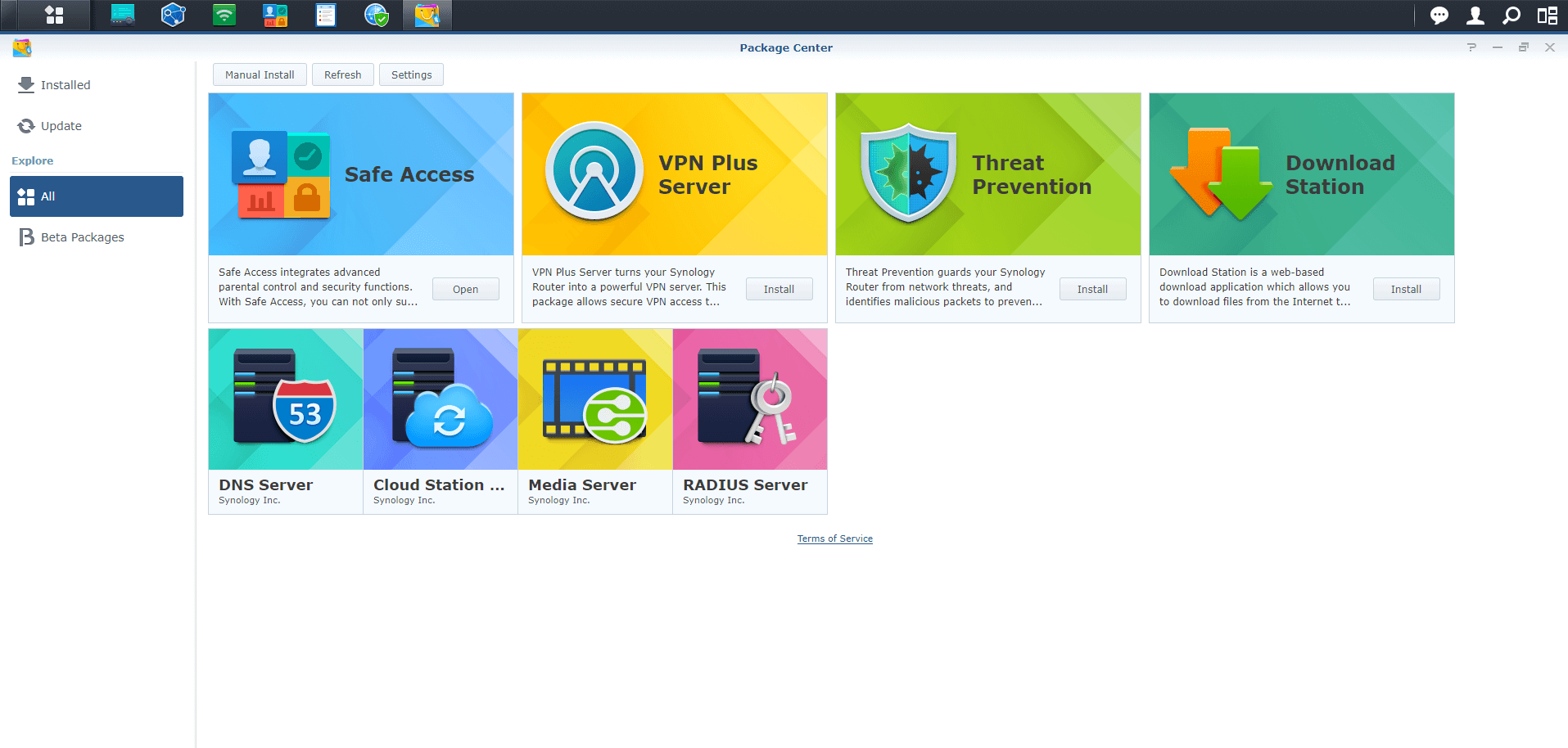Click the Download Station description text
Viewport: 1568px width, 748px height.
click(1255, 287)
